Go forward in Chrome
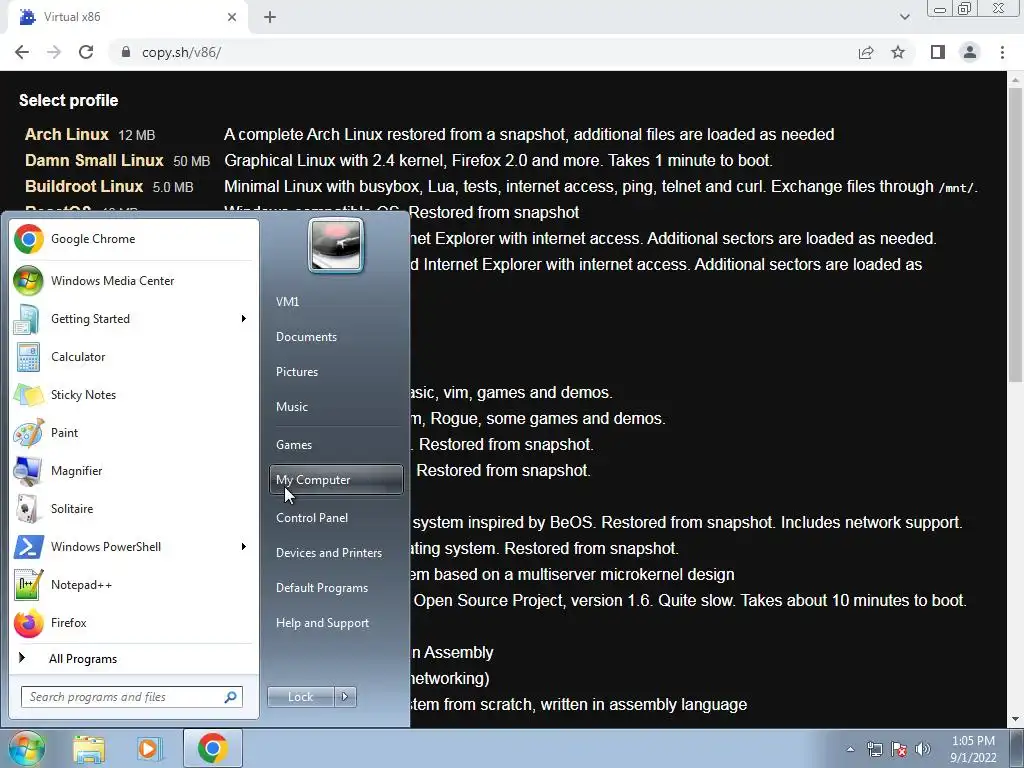Viewport: 1024px width, 768px height. pos(54,52)
